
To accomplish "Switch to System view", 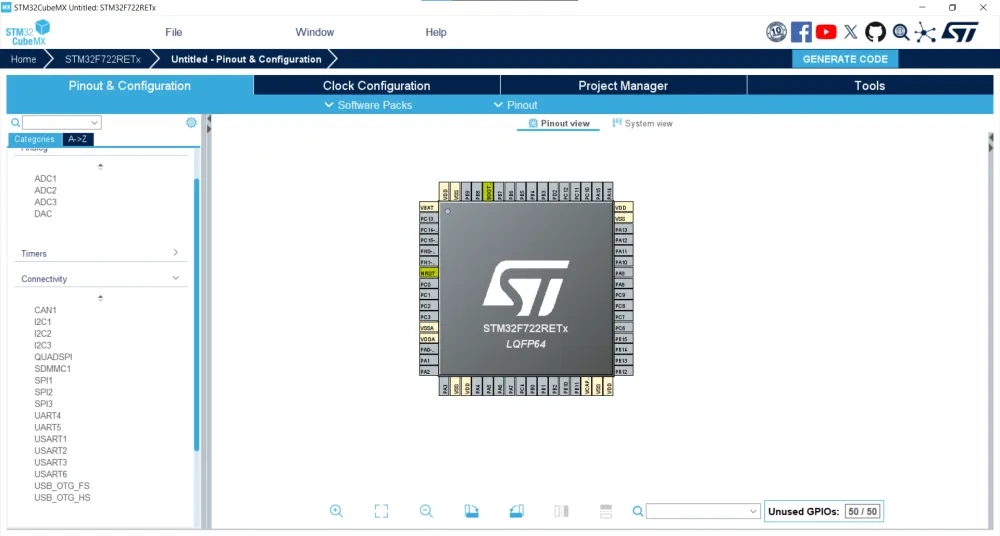I will 642,123.
